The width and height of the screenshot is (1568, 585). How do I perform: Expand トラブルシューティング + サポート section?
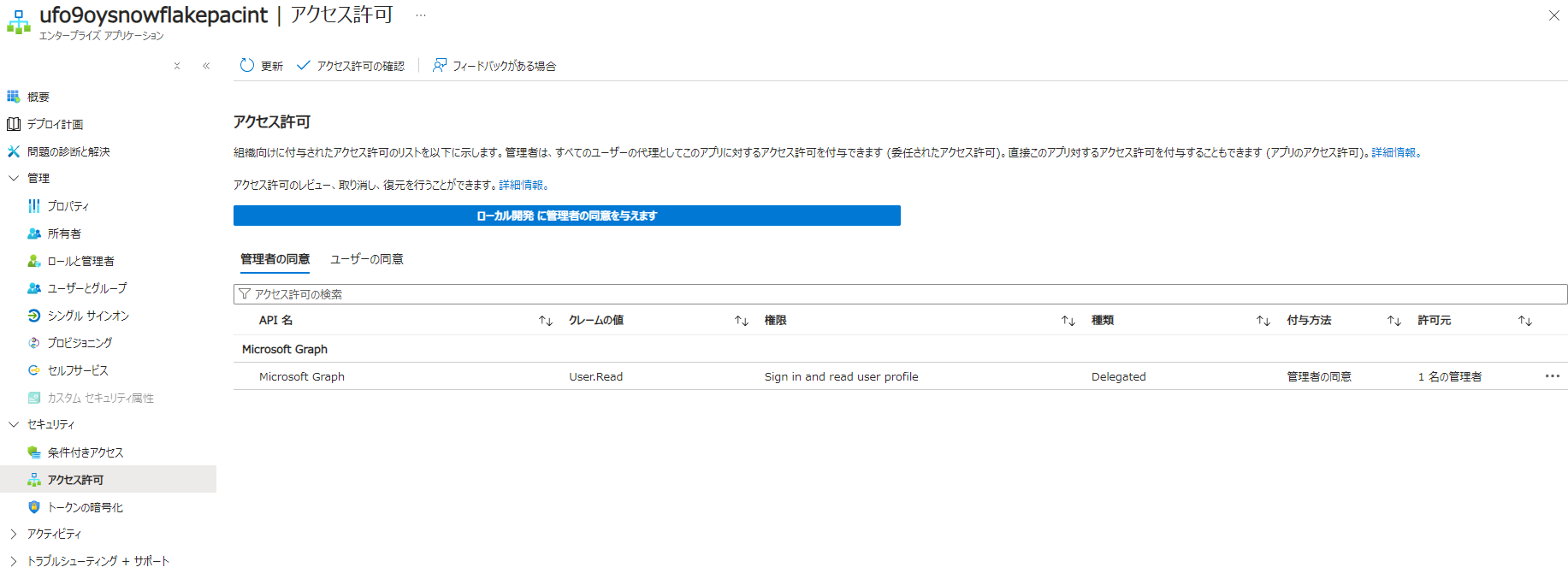pos(14,561)
